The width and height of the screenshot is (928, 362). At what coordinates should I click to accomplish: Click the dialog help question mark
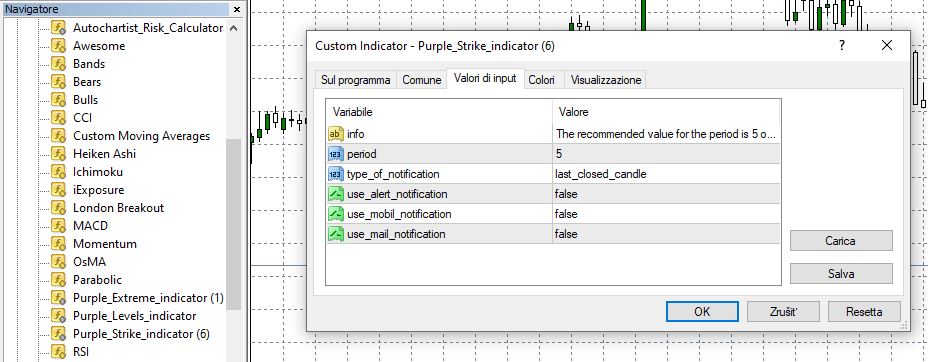click(x=842, y=46)
